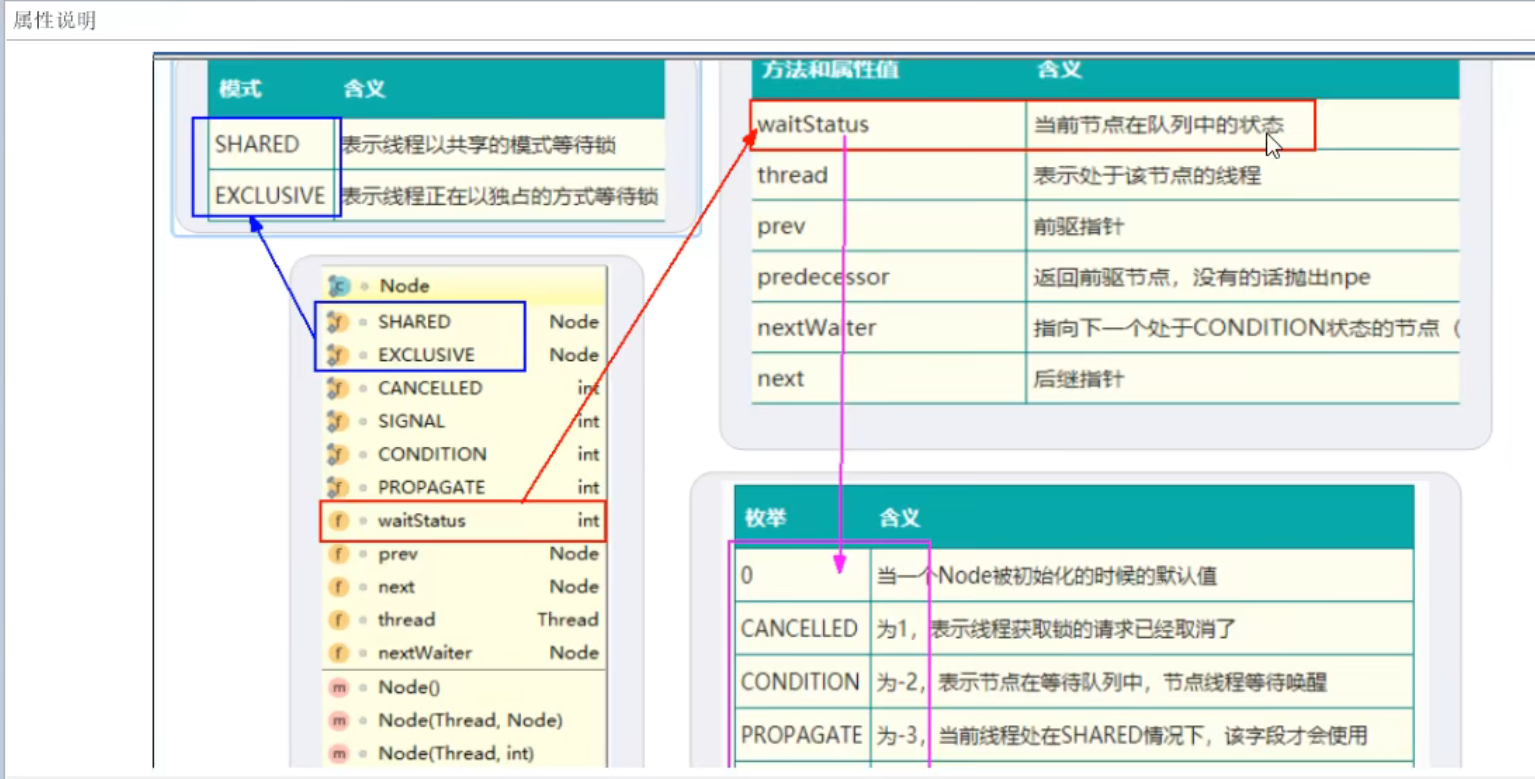Click the static field icon beside SHARED
The width and height of the screenshot is (1535, 779).
(338, 322)
